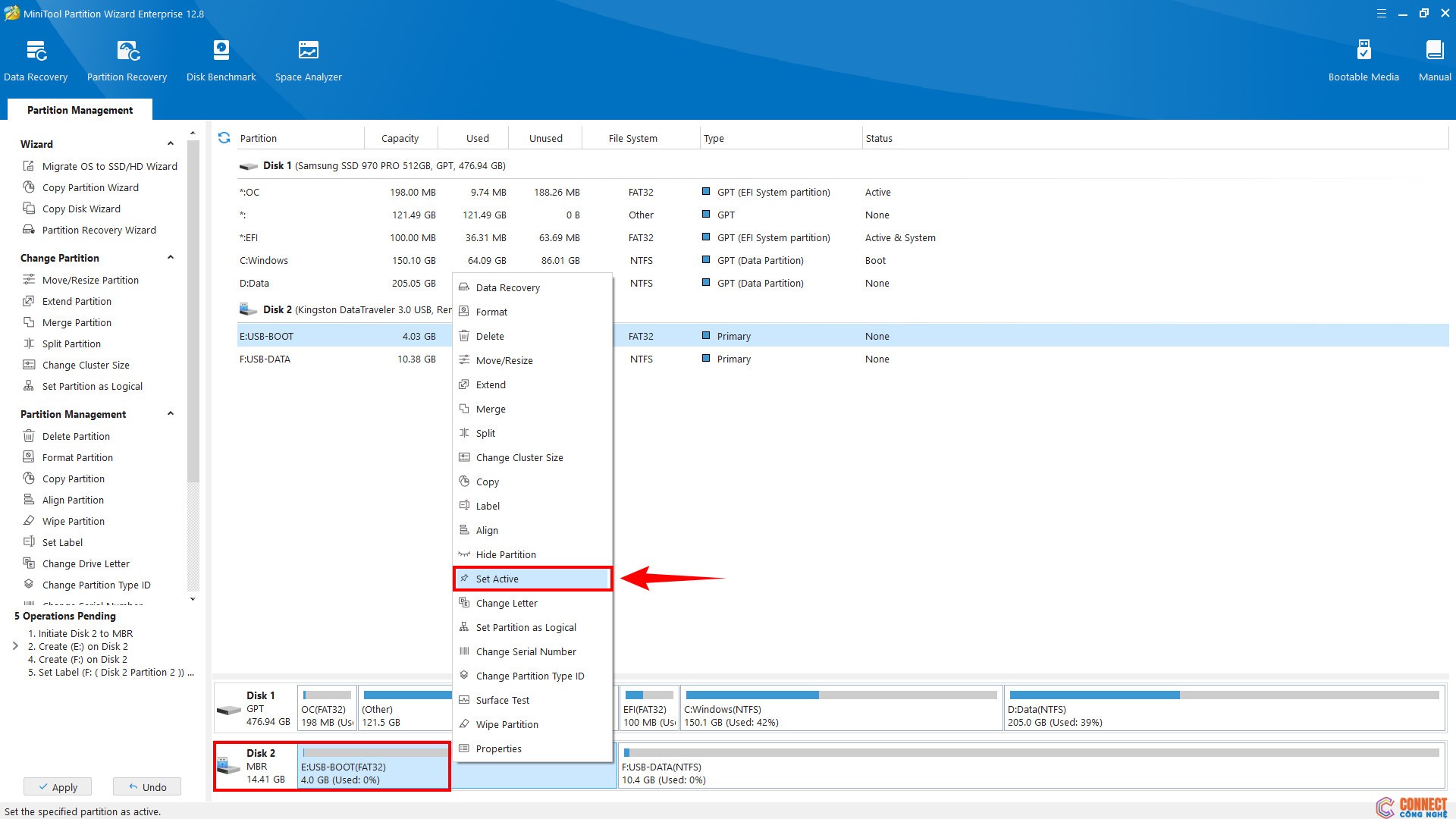Select the Disk 2 MBR label in disk map
The image size is (1456, 819).
[256, 765]
